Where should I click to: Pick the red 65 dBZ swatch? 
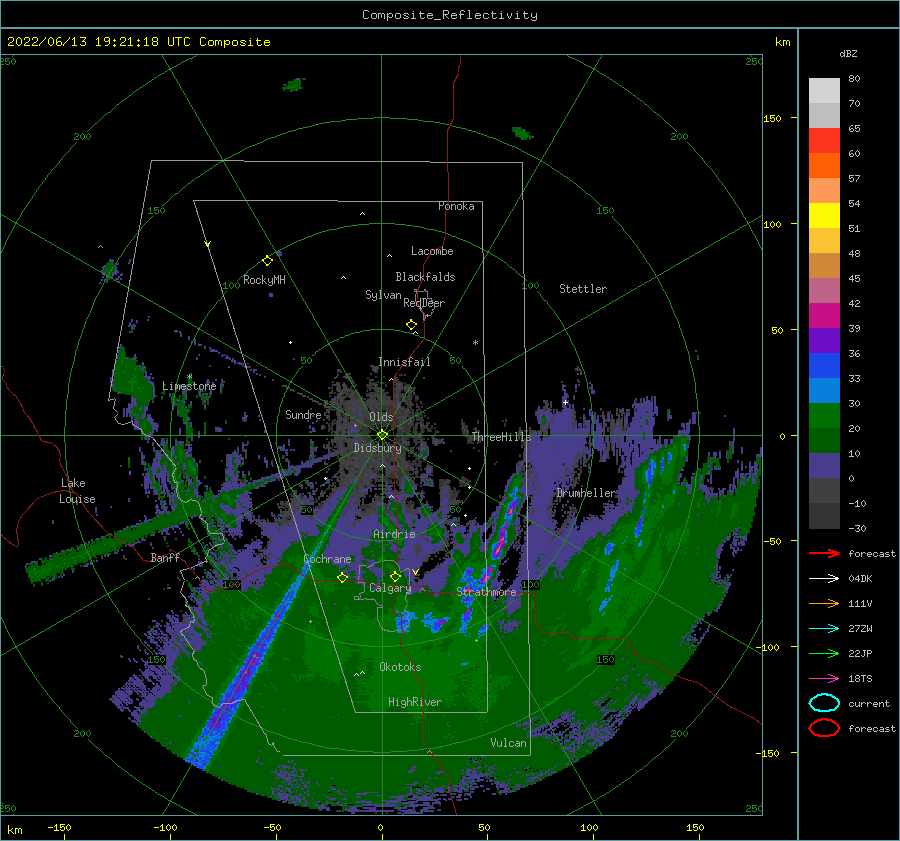[x=824, y=141]
